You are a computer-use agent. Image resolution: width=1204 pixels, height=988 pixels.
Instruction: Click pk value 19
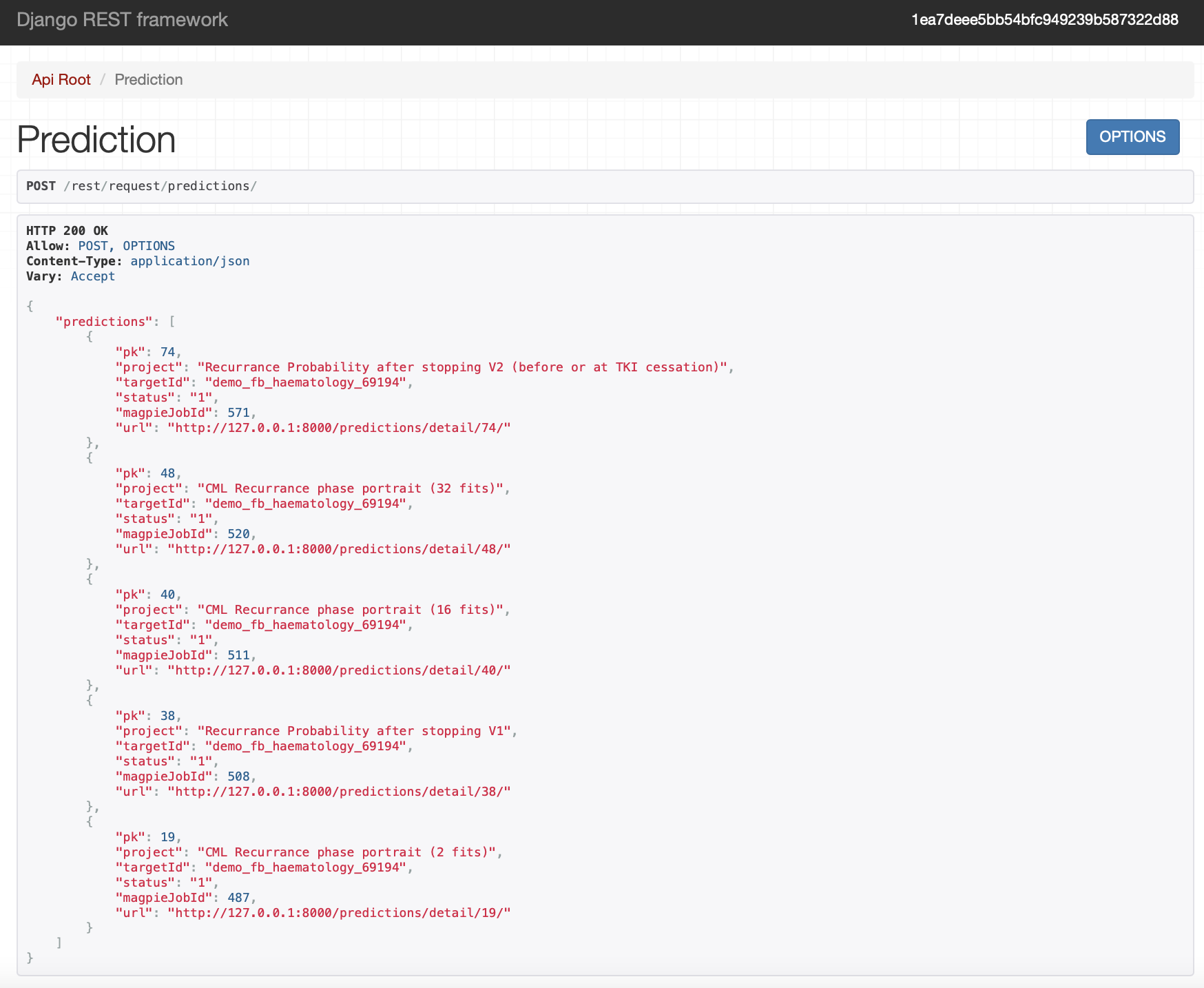pos(168,837)
